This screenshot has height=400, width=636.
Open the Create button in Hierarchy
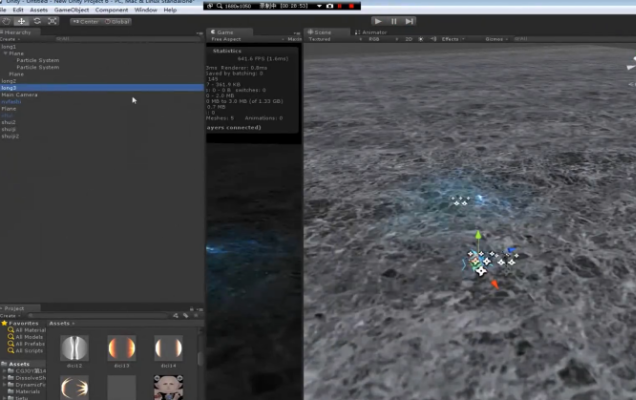tap(9, 39)
